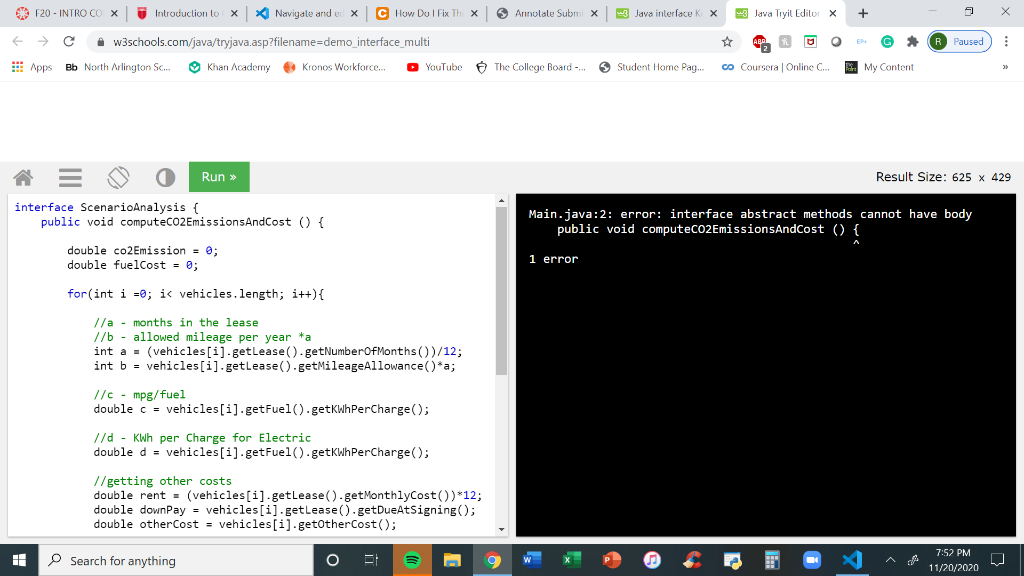Screen dimensions: 1024x576
Task: Open Calculator from the taskbar
Action: tap(772, 560)
